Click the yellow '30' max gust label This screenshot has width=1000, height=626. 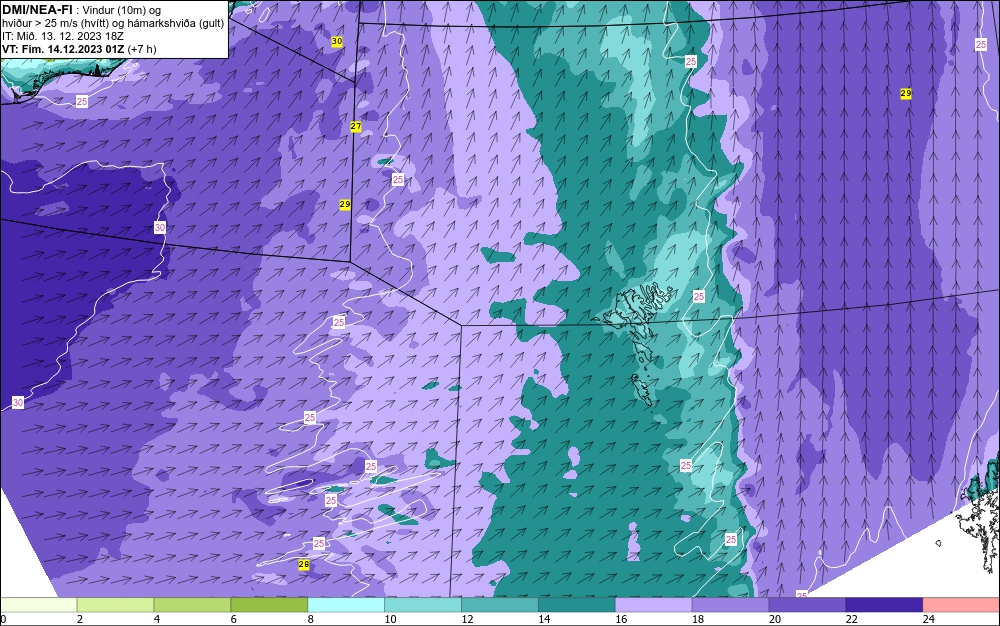[x=337, y=41]
